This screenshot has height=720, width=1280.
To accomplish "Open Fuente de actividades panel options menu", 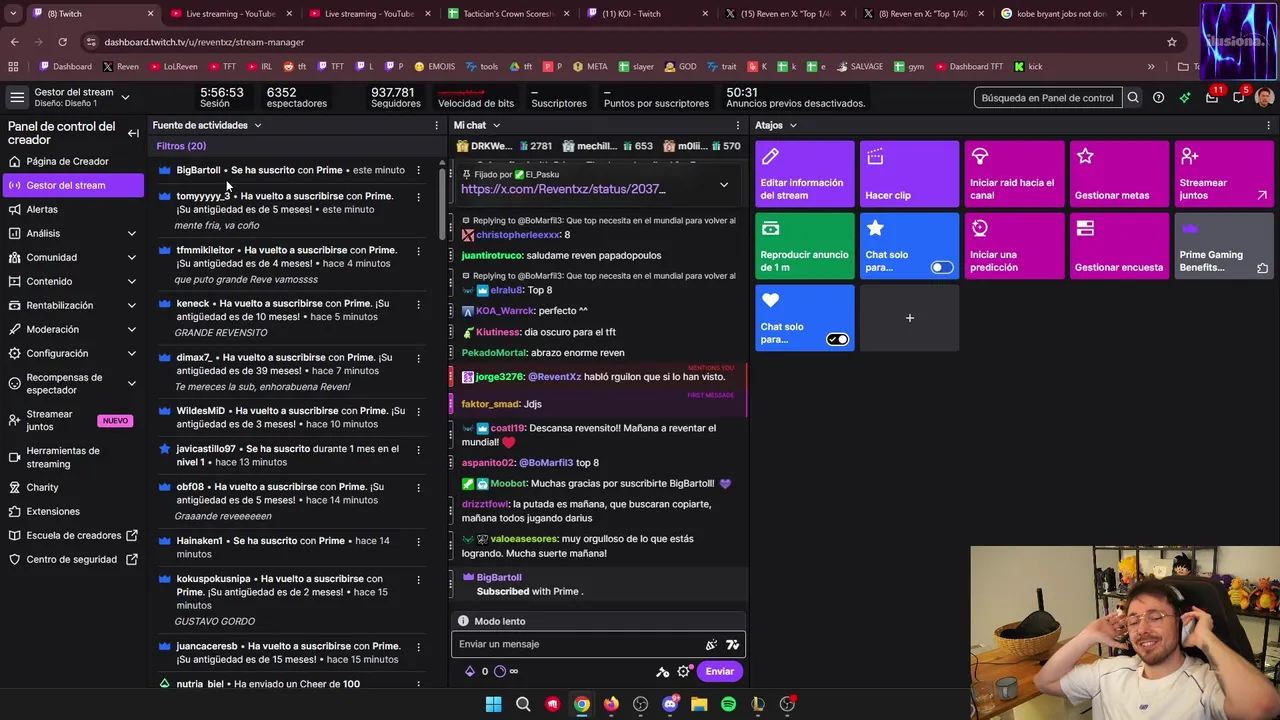I will (x=436, y=126).
